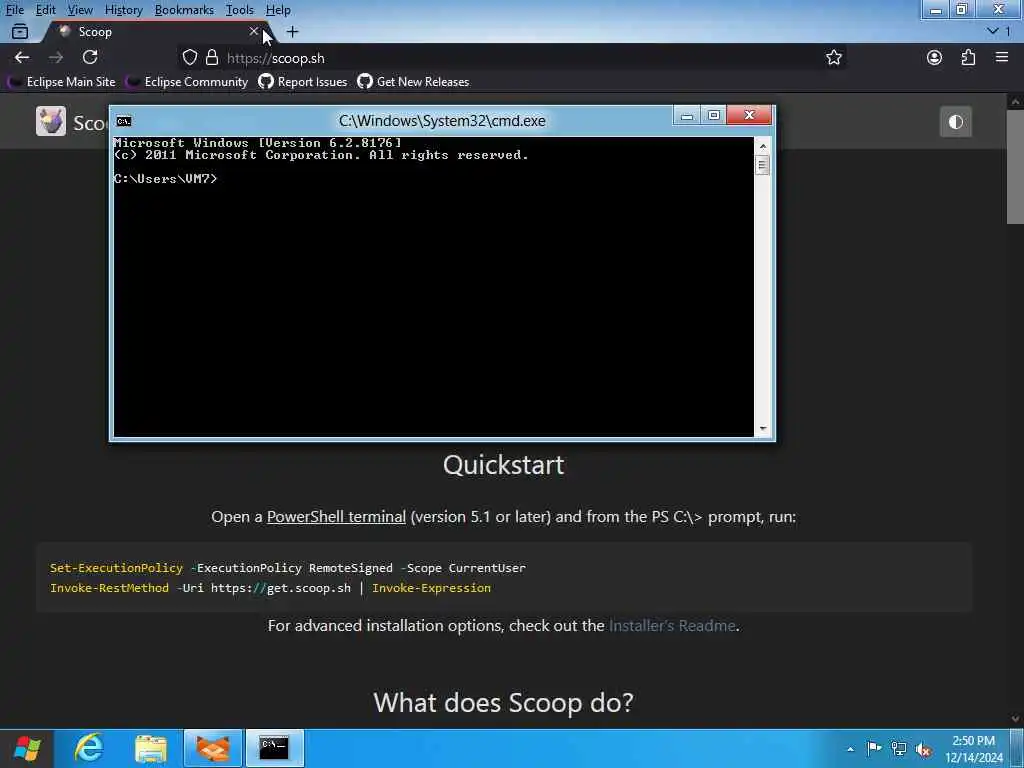Click cmd window scroll down arrow

[x=762, y=429]
